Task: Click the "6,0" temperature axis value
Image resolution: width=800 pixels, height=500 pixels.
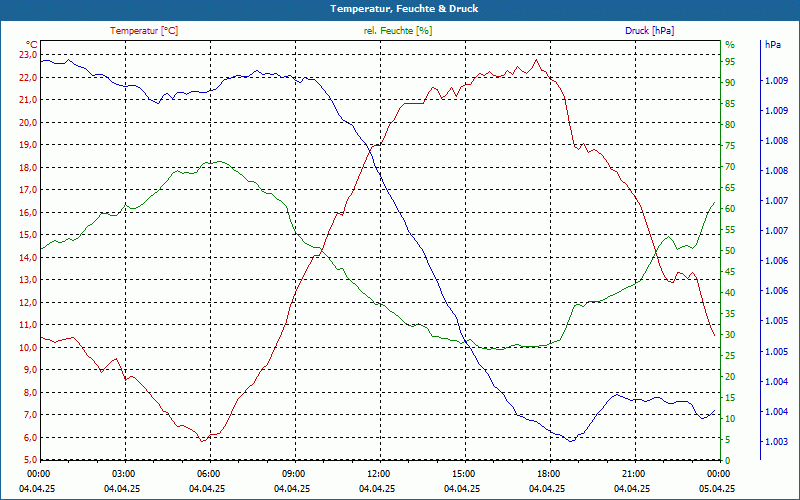Action: pos(31,438)
